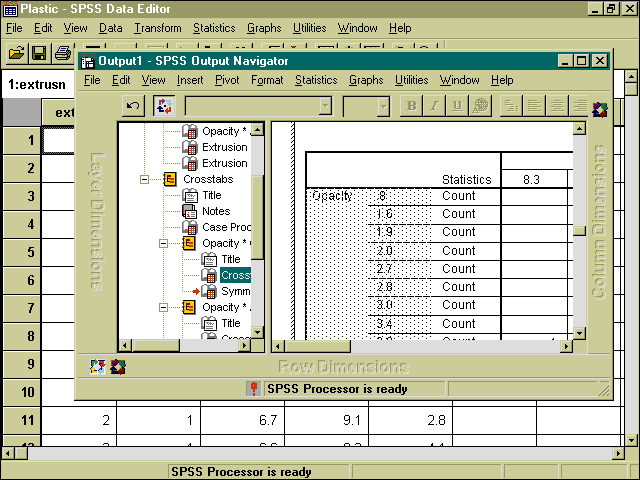This screenshot has width=640, height=480.
Task: Select the Notes item icon under Crosstabs
Action: pos(191,211)
